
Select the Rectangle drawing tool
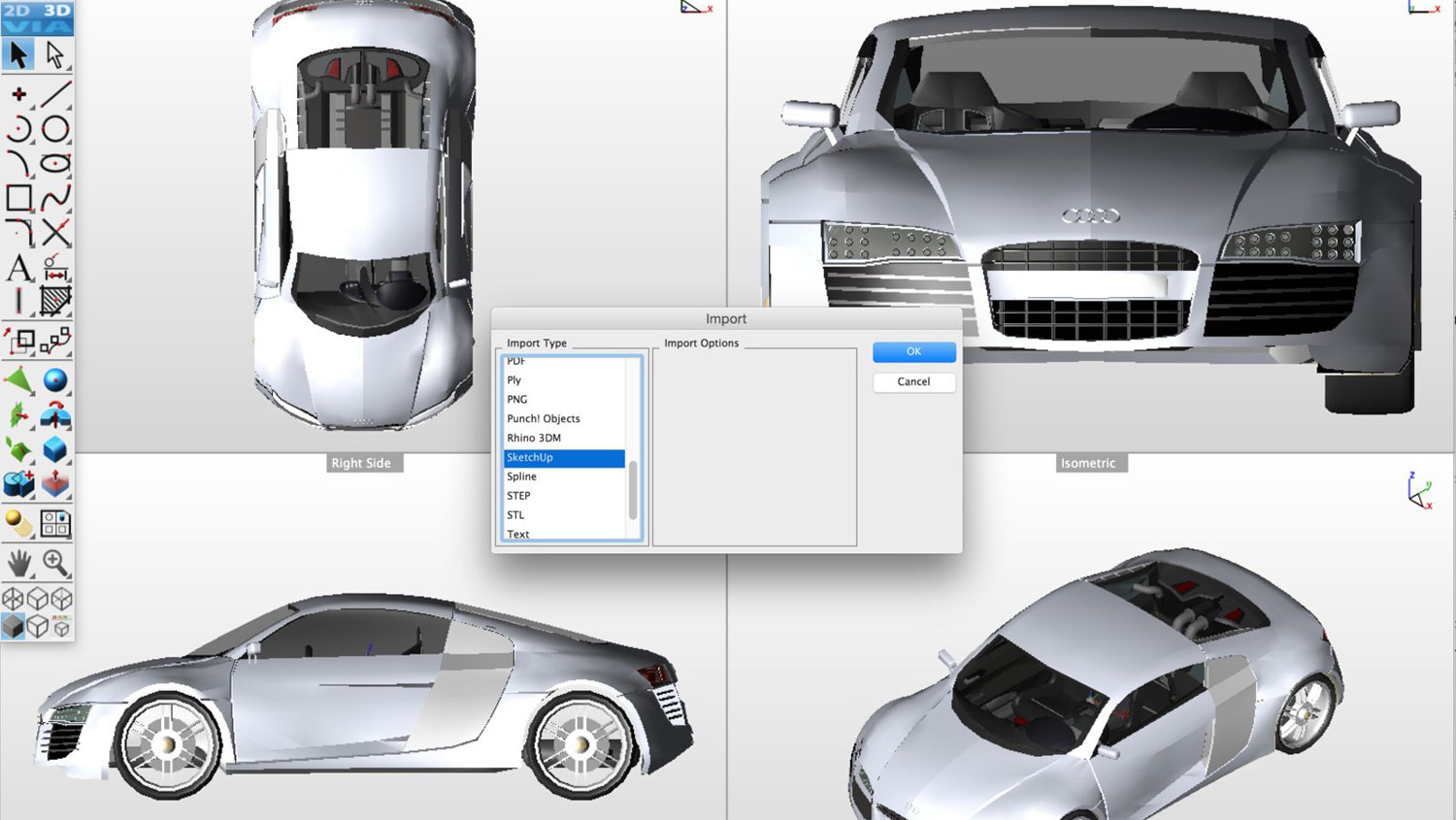tap(18, 198)
